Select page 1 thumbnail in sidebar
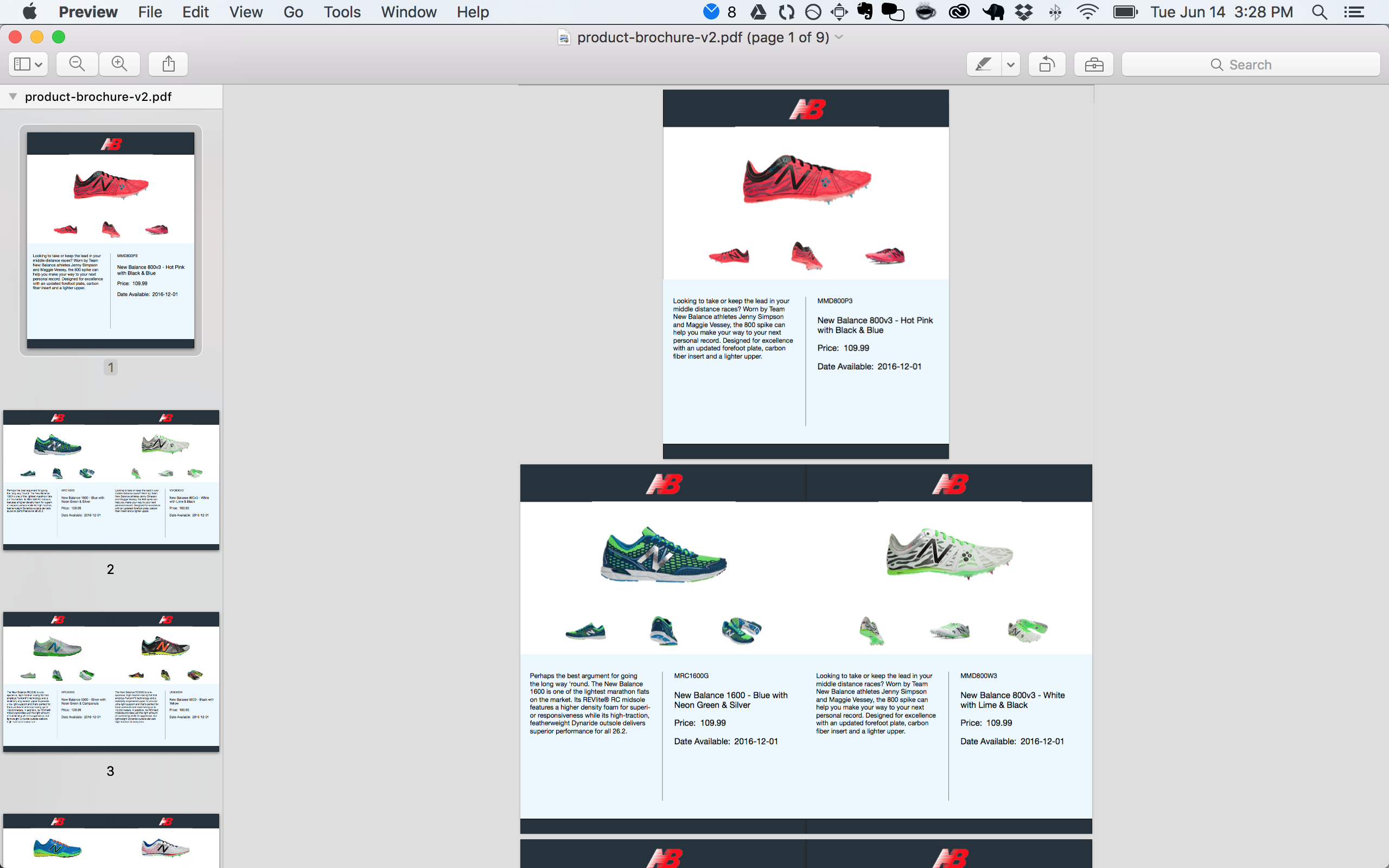This screenshot has width=1389, height=868. 111,240
